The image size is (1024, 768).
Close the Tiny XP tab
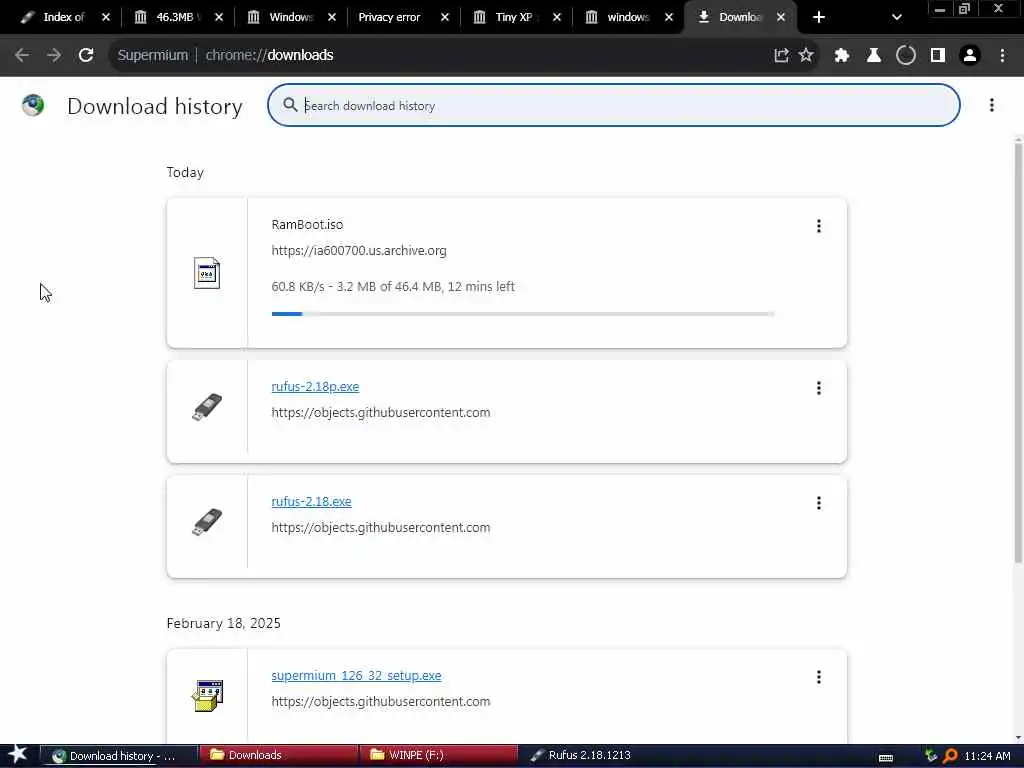click(x=556, y=18)
